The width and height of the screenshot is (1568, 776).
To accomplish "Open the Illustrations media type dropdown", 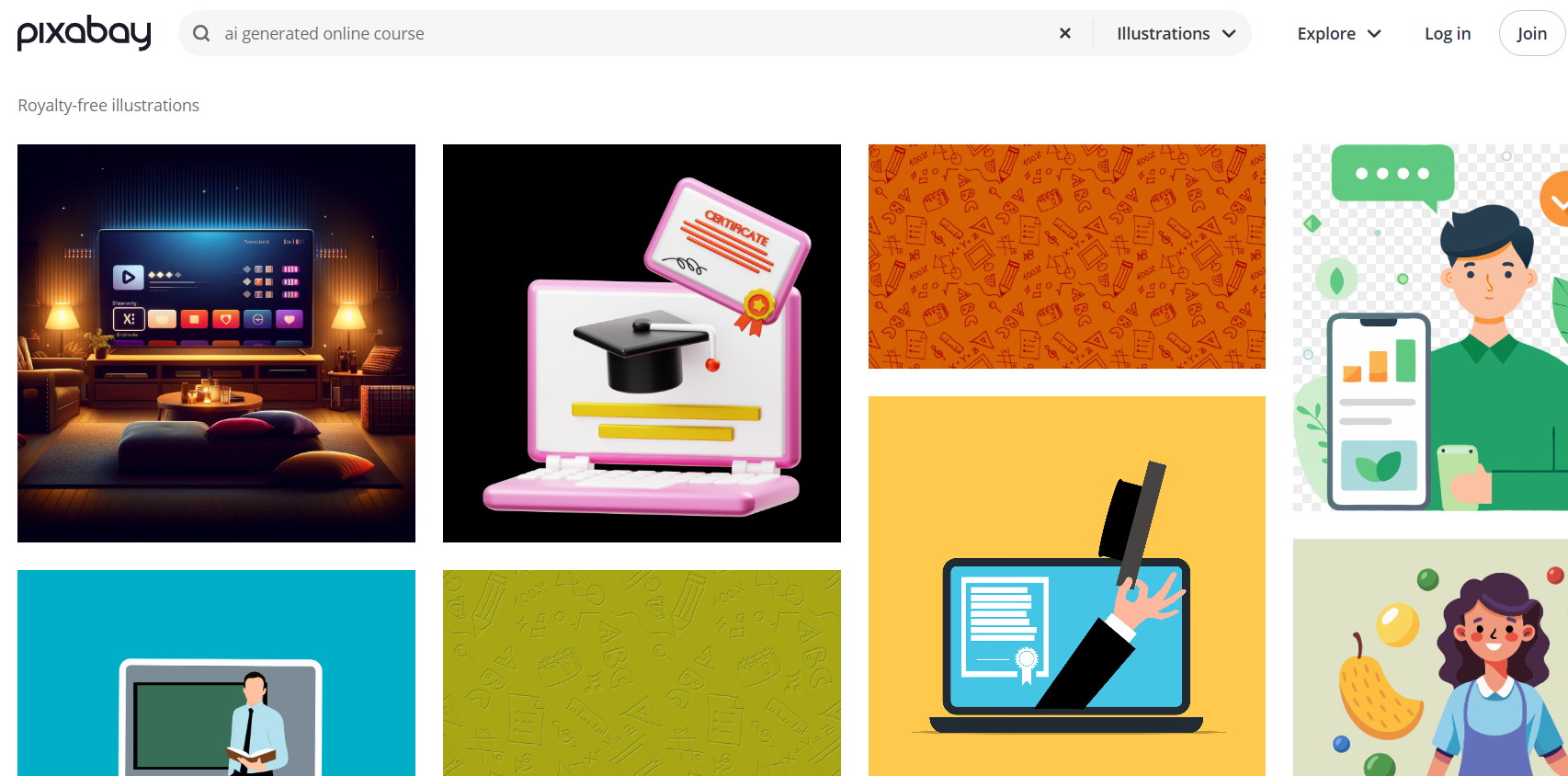I will click(x=1176, y=33).
